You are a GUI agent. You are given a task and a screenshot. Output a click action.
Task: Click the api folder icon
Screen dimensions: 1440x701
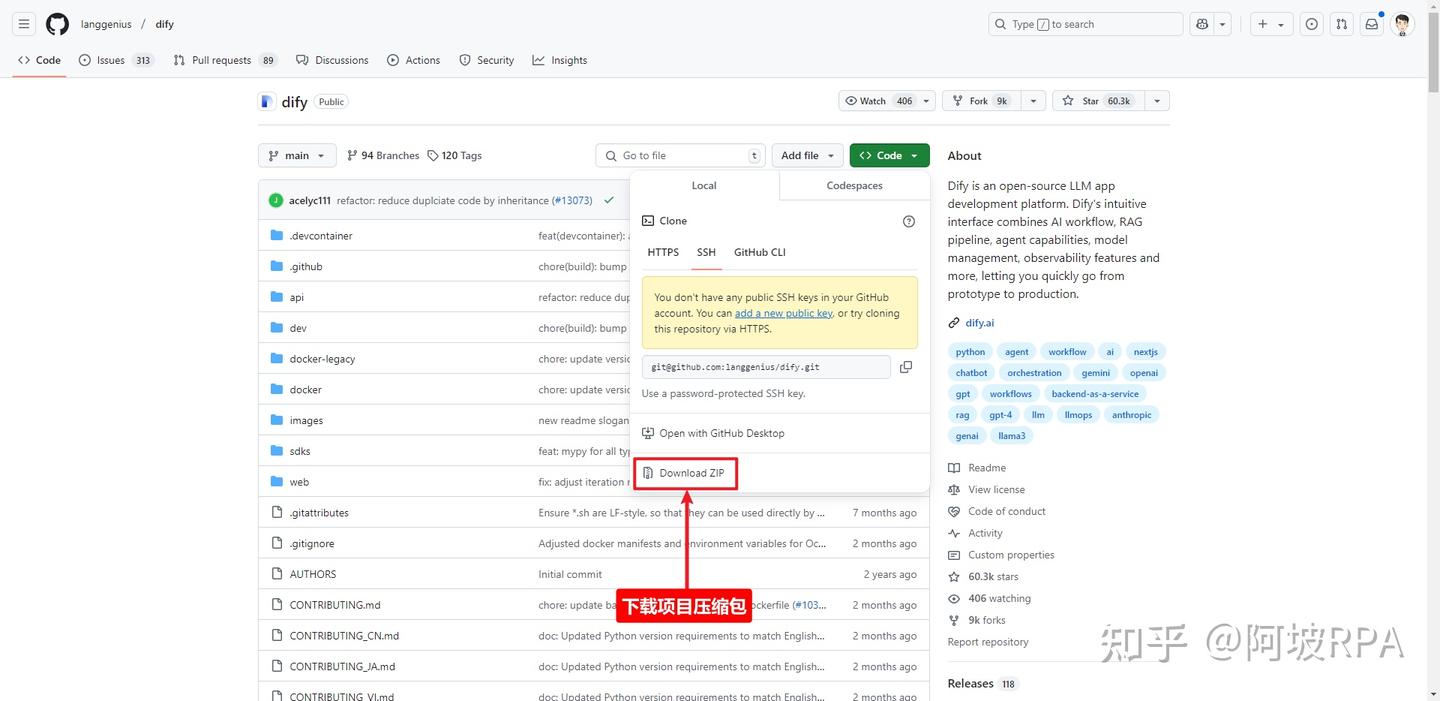click(x=277, y=297)
